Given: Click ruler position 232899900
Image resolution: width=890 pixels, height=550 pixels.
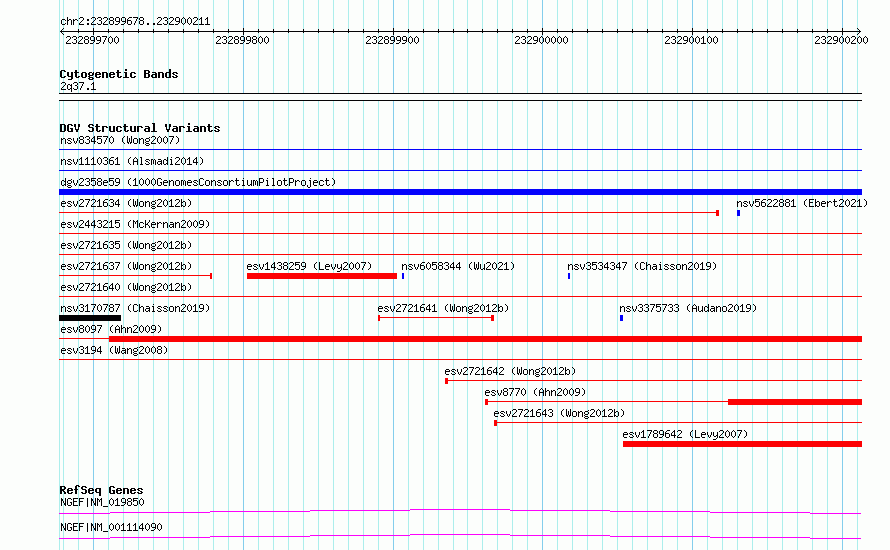Looking at the screenshot, I should click(392, 40).
